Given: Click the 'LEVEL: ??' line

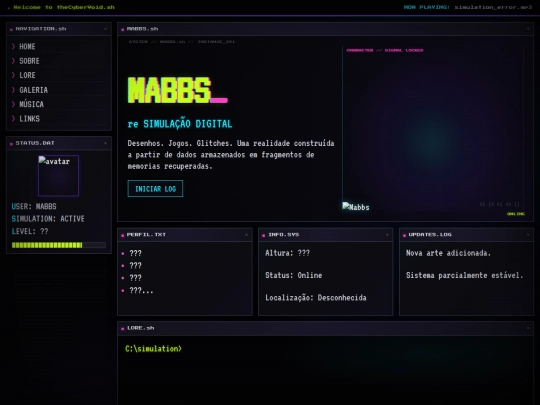Looking at the screenshot, I should [x=30, y=231].
